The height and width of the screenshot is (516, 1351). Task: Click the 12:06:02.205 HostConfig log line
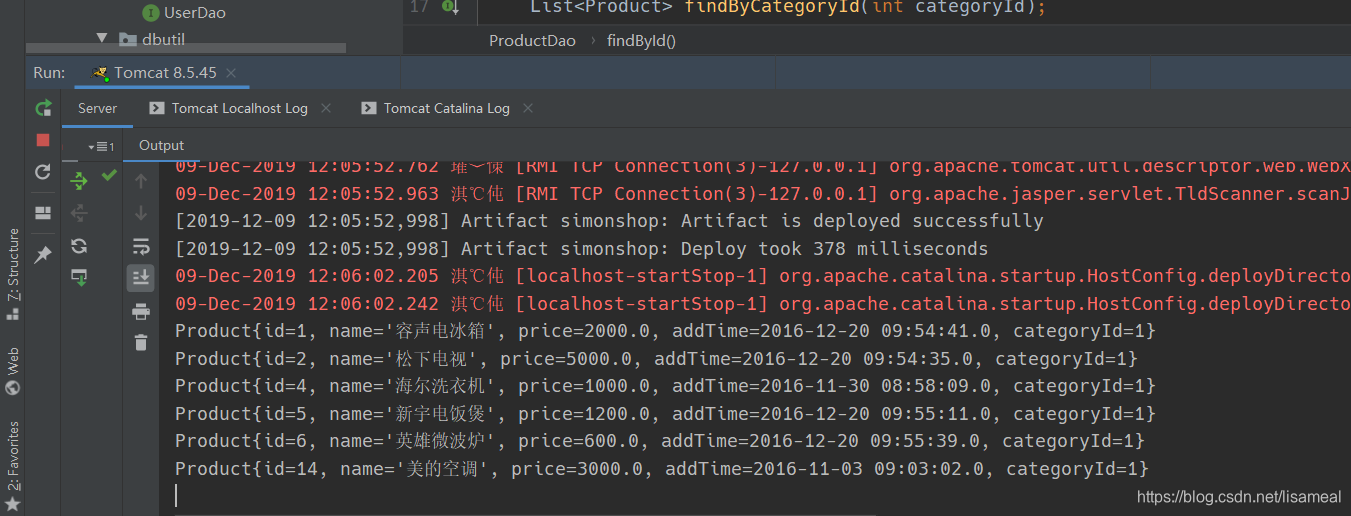click(x=763, y=276)
